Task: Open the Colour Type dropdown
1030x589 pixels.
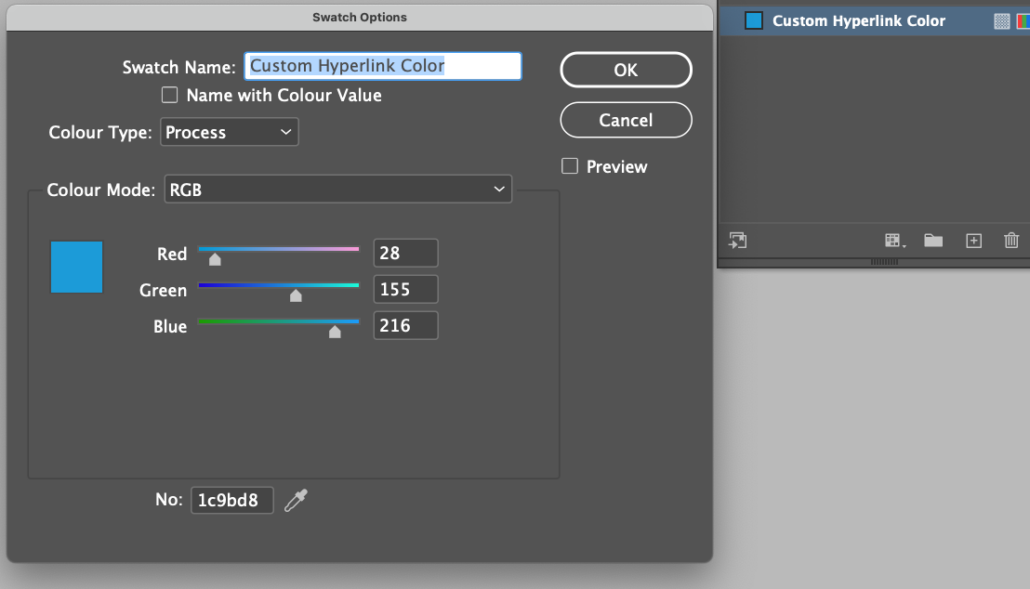Action: coord(229,132)
